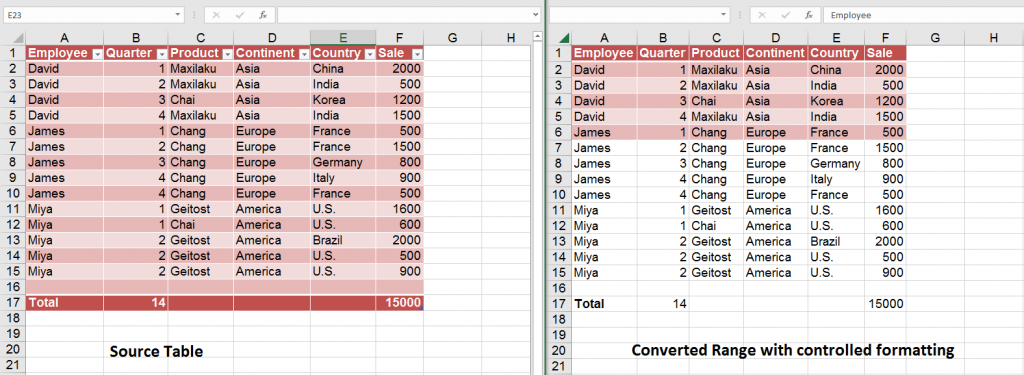
Task: Click the left window Insert Function fx icon
Action: click(263, 14)
